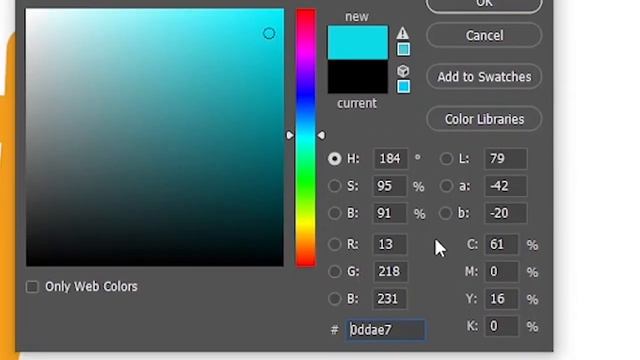Click the brightness field showing 91
Screen dimensions: 640x360
click(x=390, y=213)
